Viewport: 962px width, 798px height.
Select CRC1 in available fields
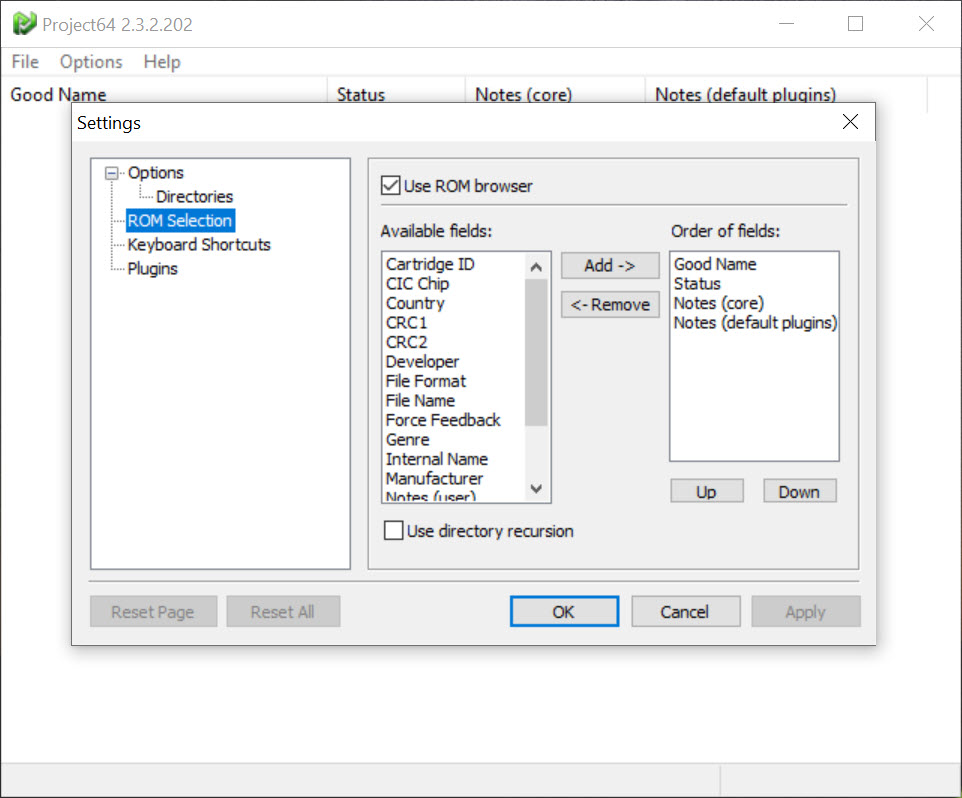pyautogui.click(x=406, y=323)
